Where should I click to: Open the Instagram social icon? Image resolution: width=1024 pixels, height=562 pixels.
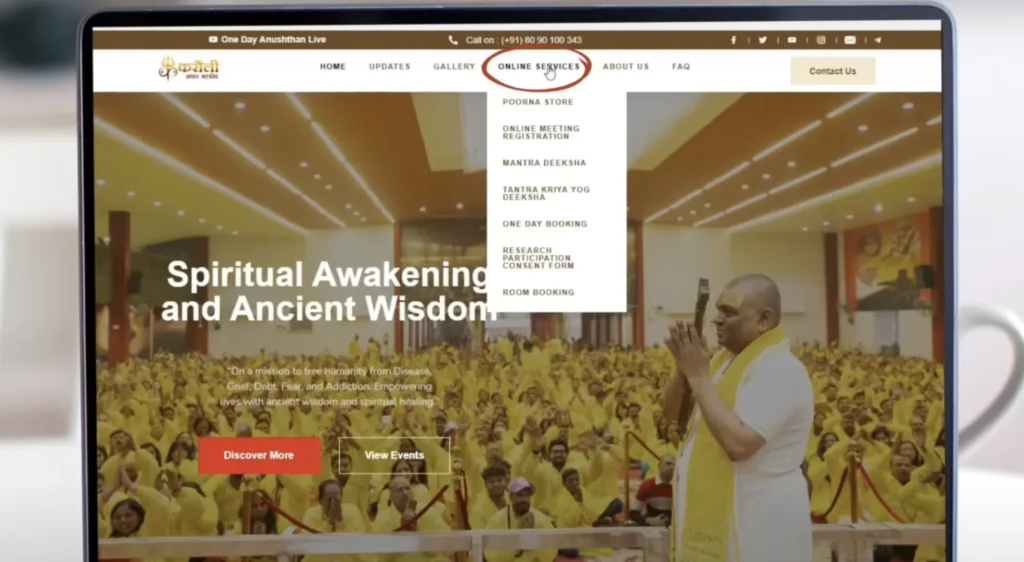[821, 40]
